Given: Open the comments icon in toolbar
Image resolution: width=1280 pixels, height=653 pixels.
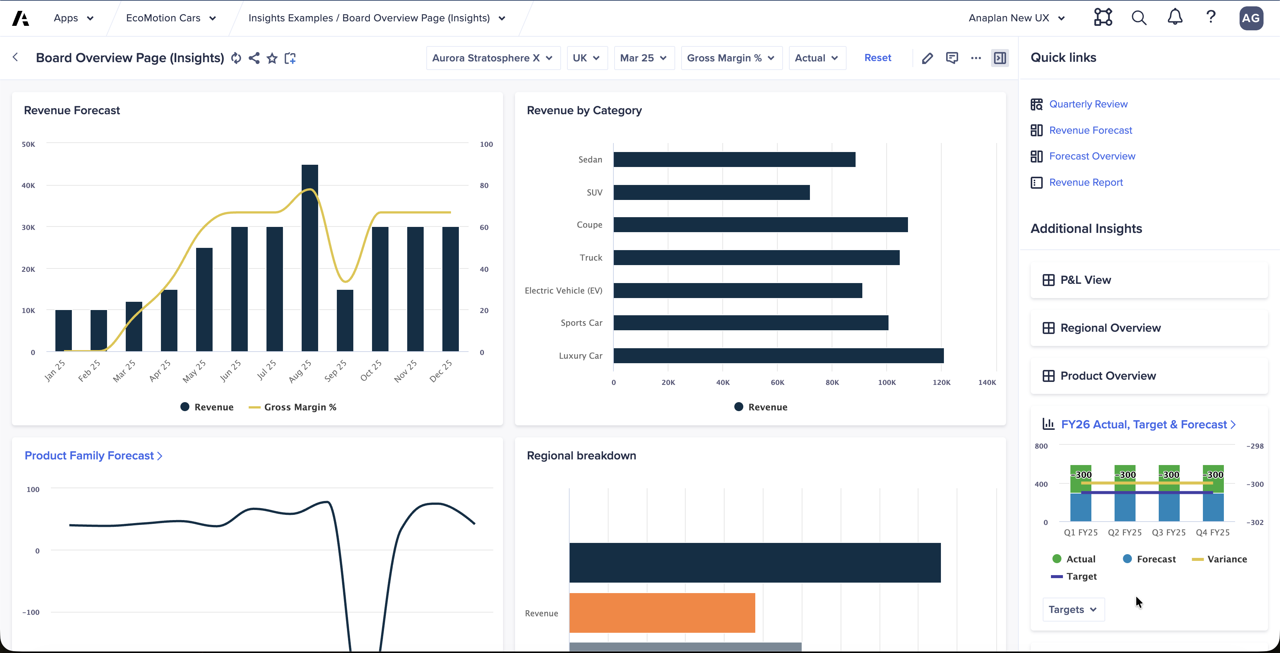Looking at the screenshot, I should point(952,58).
